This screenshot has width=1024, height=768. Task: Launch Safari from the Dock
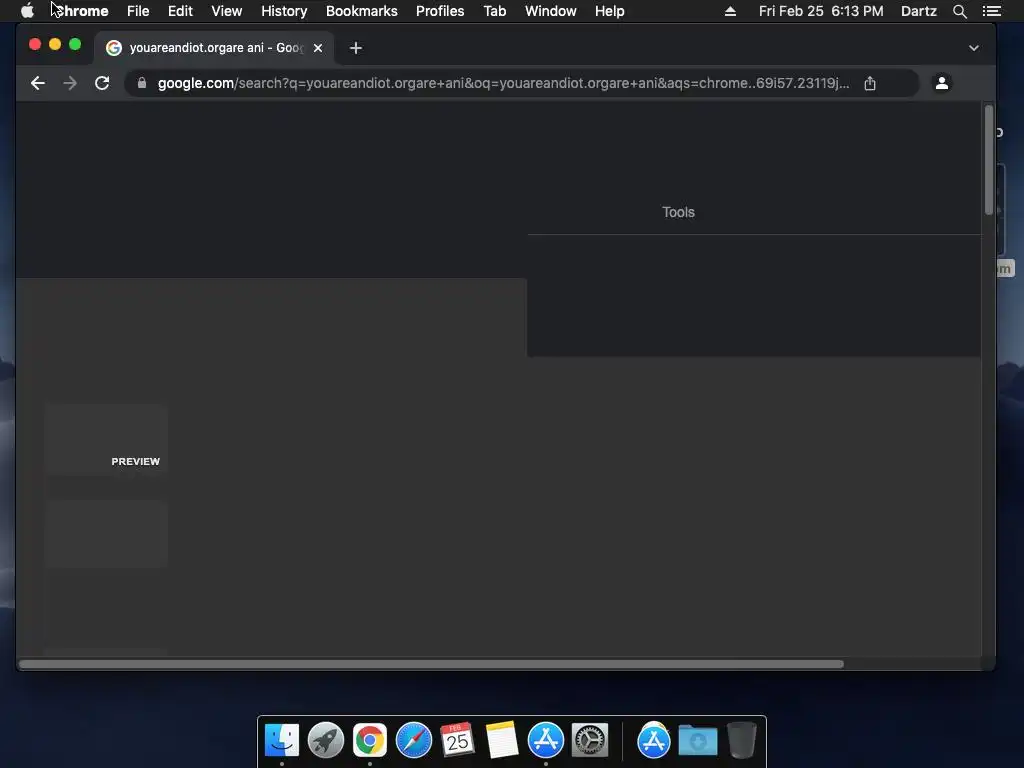pos(414,740)
